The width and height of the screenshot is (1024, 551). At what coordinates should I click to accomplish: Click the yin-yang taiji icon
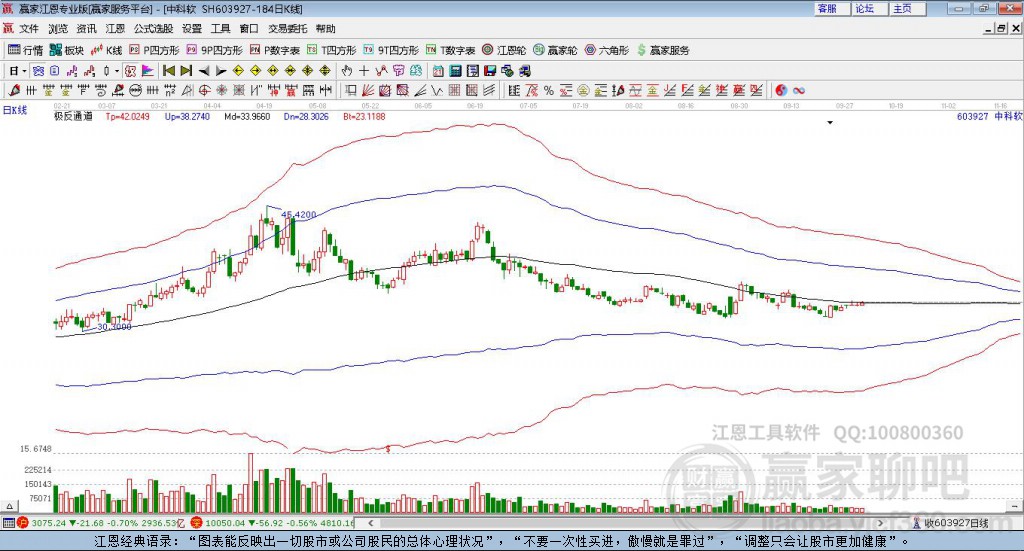(x=781, y=91)
